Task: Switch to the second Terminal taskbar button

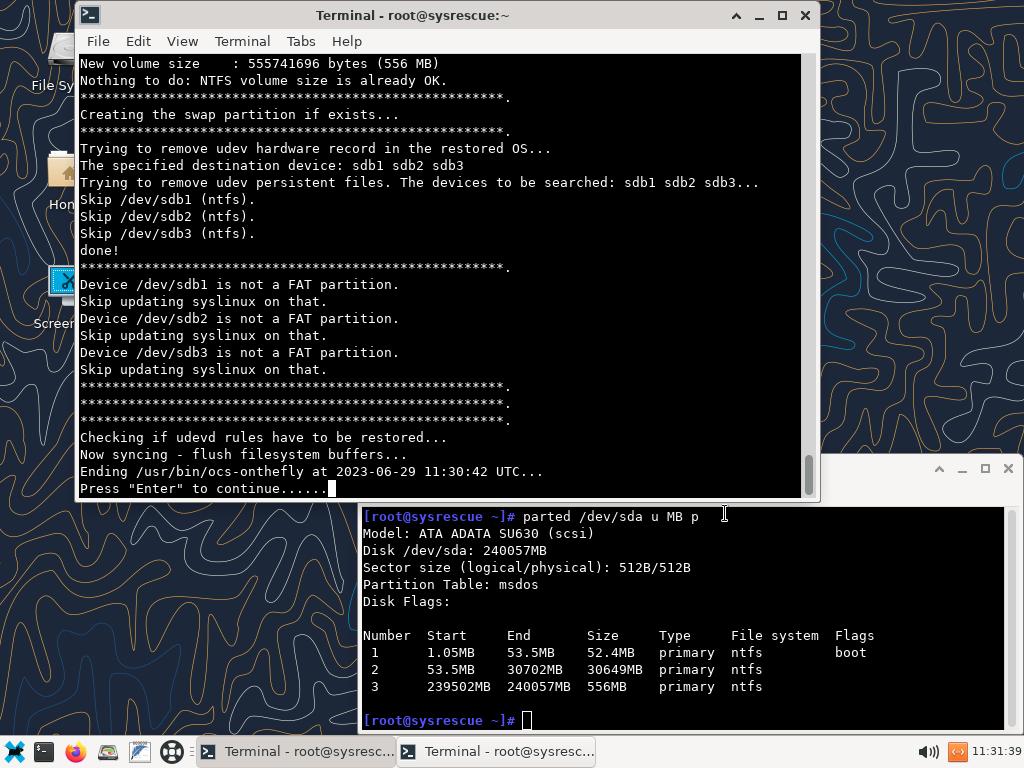Action: tap(497, 752)
